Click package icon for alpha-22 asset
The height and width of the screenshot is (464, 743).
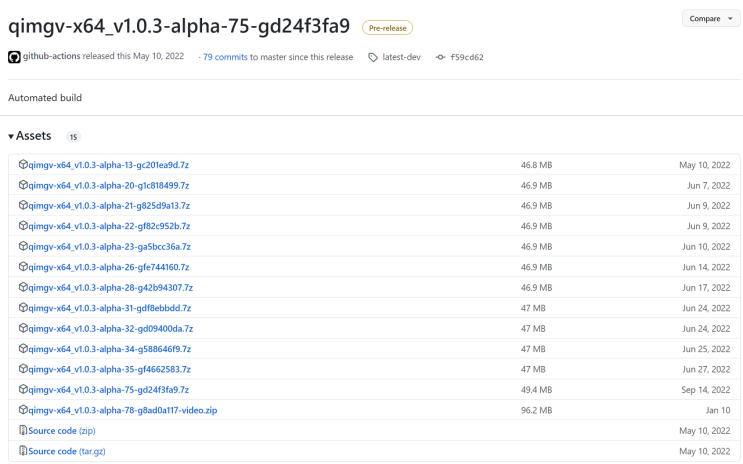point(23,226)
